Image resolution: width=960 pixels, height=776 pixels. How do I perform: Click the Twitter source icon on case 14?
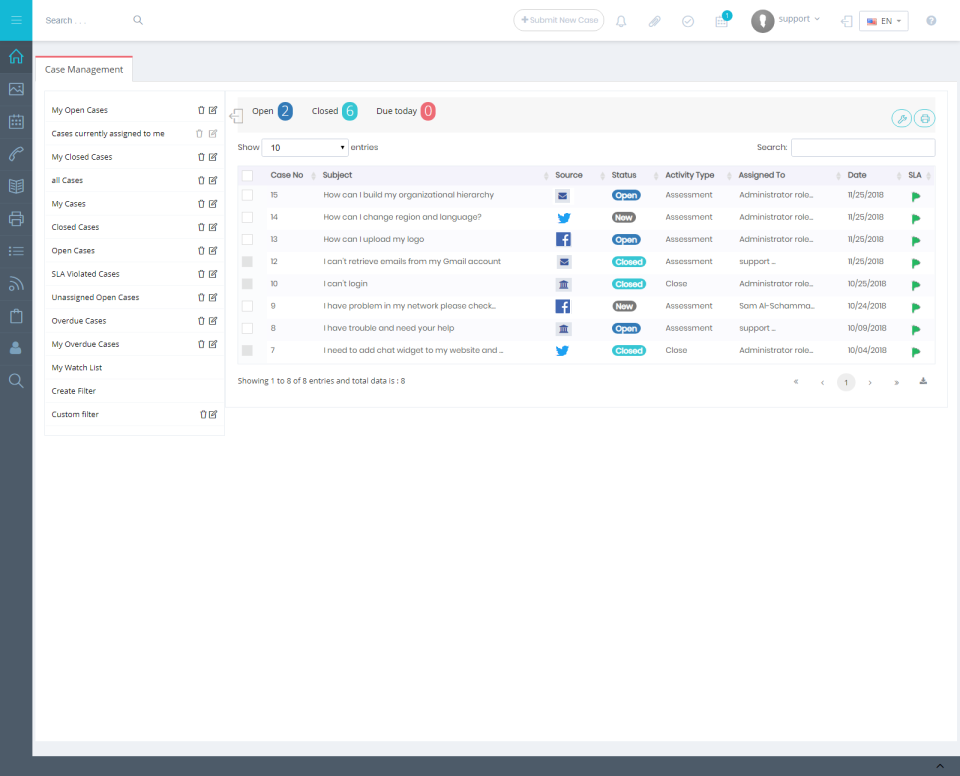point(563,217)
